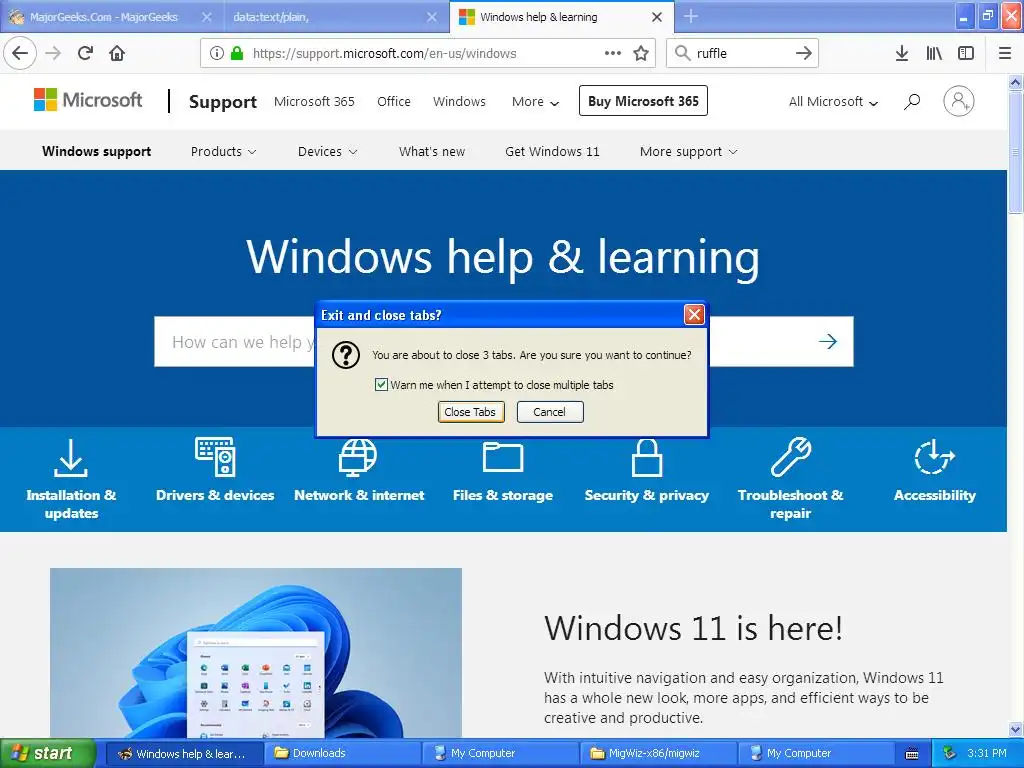The width and height of the screenshot is (1024, 768).
Task: Click the page vertical scrollbar thumb
Action: (1015, 152)
